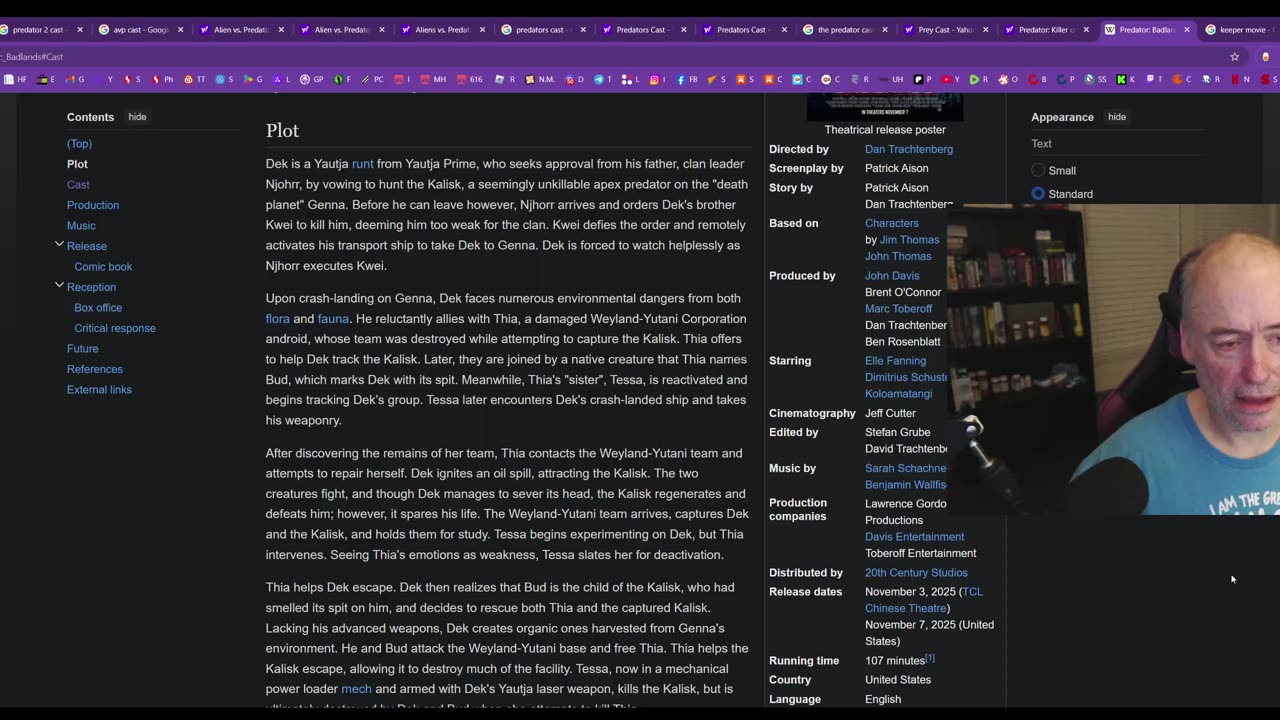The image size is (1280, 720).
Task: Open the Twitch bookmark labeled T
Action: click(1154, 79)
